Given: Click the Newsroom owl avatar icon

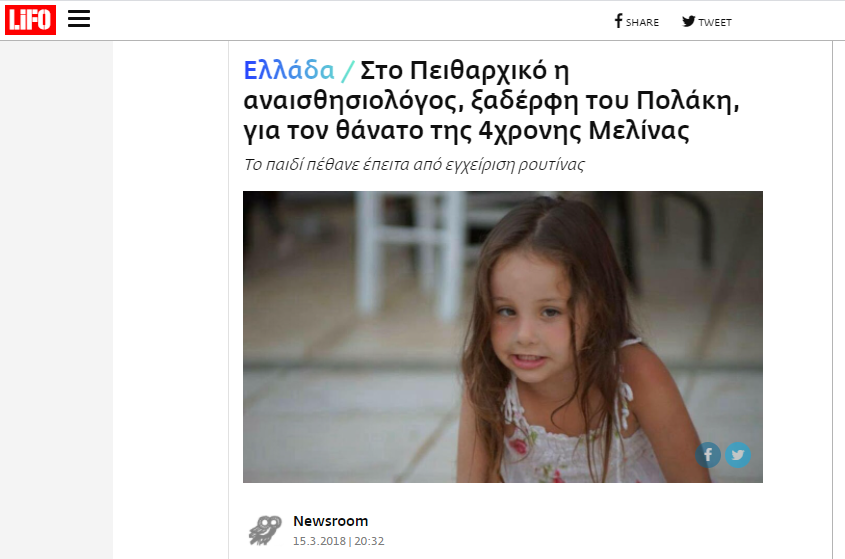Looking at the screenshot, I should pyautogui.click(x=265, y=530).
